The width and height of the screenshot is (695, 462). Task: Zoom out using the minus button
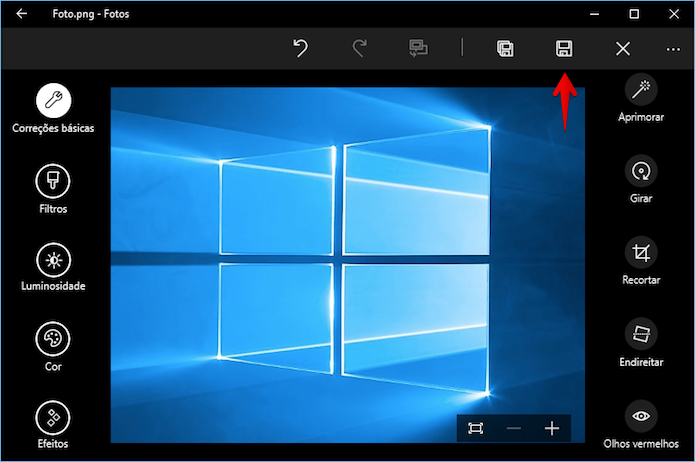click(514, 428)
